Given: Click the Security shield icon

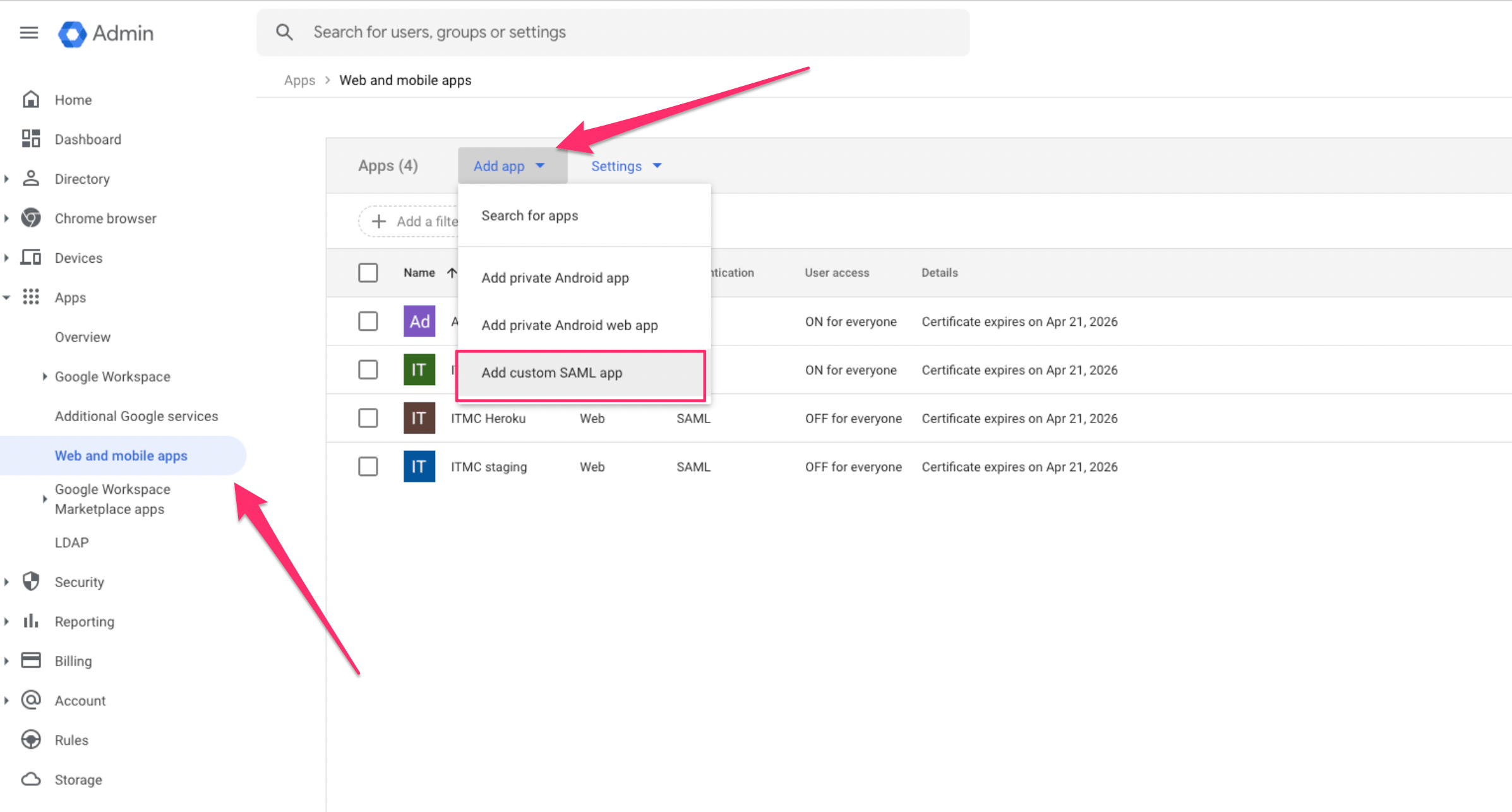Looking at the screenshot, I should (31, 582).
